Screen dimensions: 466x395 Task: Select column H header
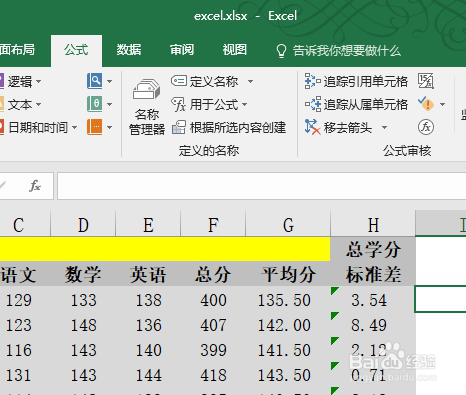click(373, 224)
